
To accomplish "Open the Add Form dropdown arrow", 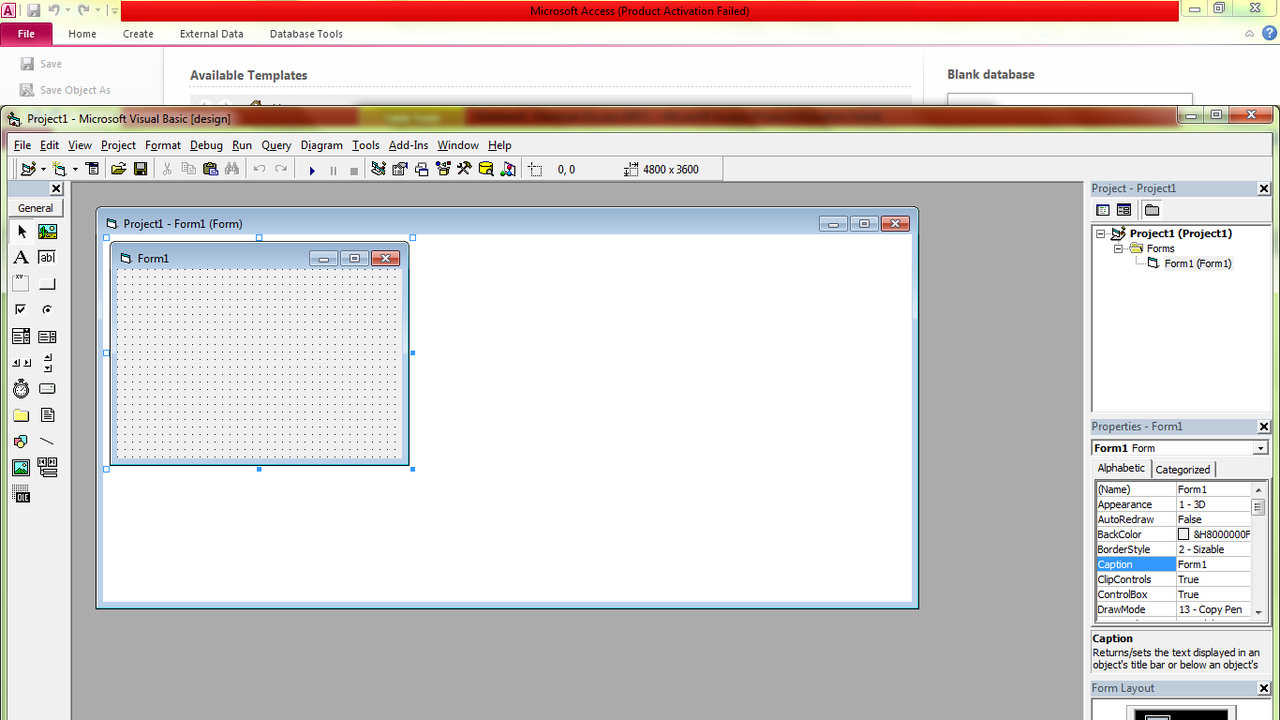I will 75,170.
